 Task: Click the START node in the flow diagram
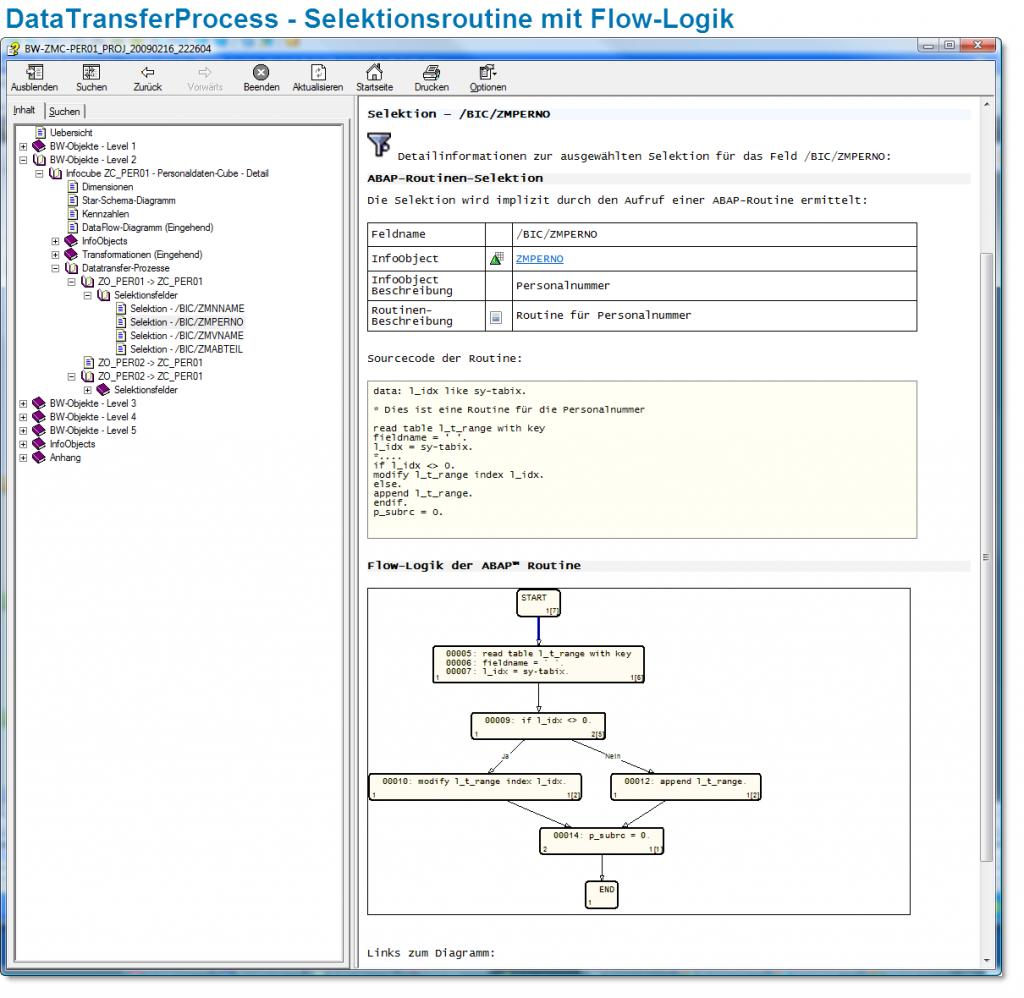point(538,602)
